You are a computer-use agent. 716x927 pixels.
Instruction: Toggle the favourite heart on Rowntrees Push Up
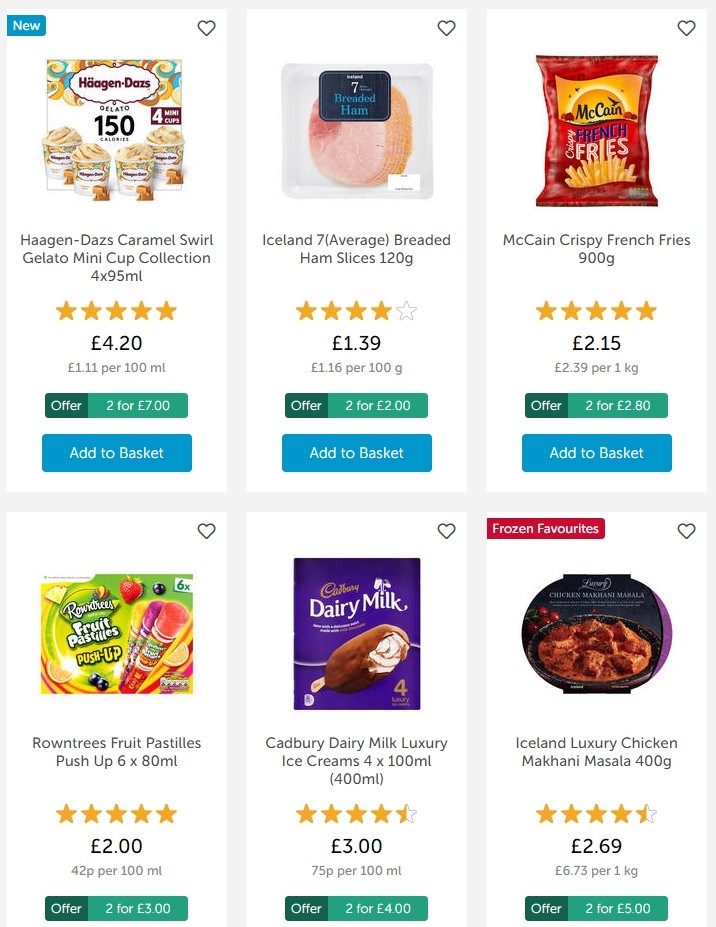206,531
